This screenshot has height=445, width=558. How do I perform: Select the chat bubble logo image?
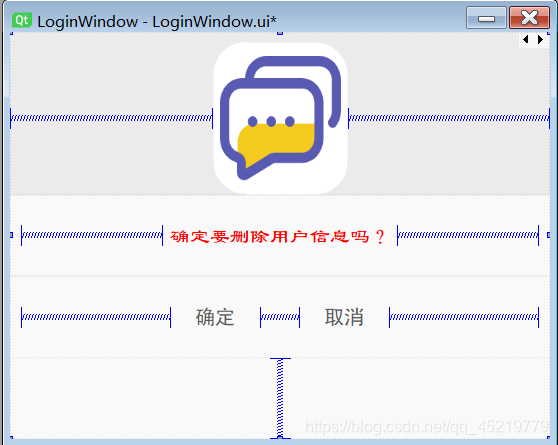pyautogui.click(x=280, y=118)
